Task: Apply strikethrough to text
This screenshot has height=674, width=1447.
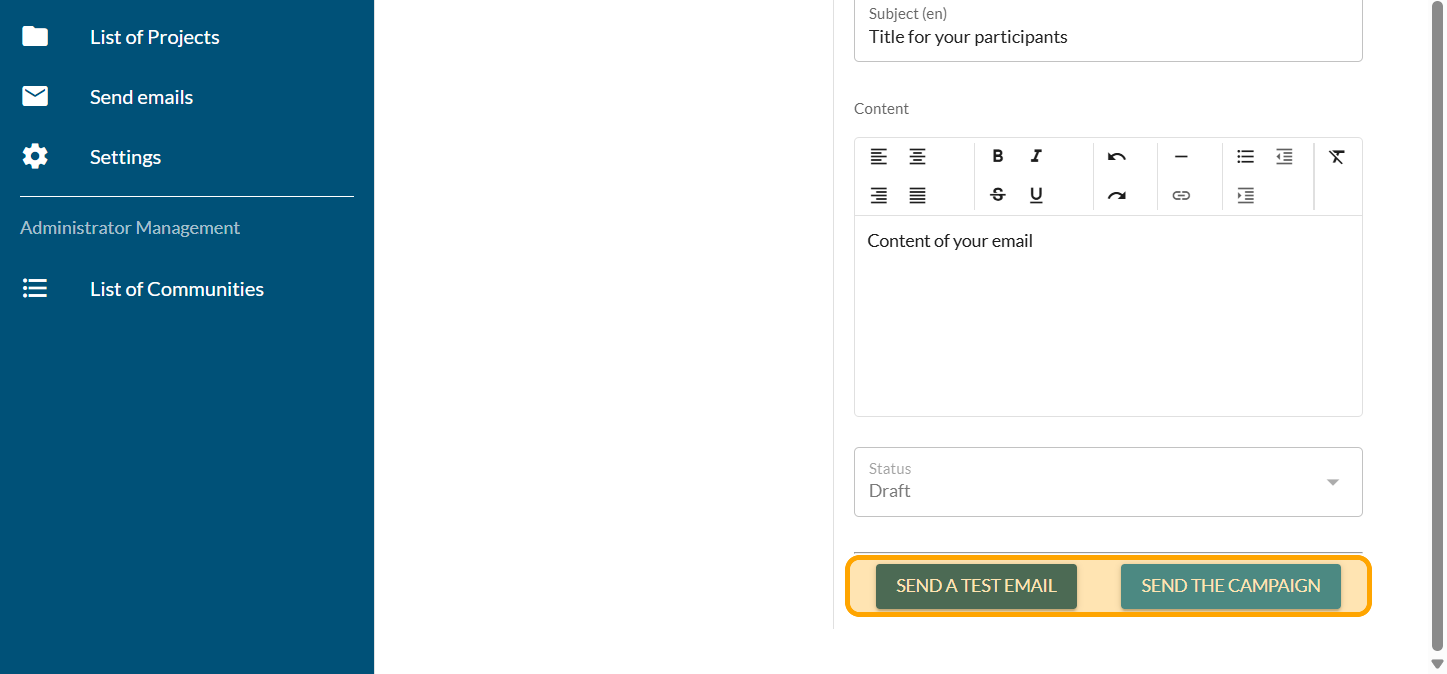Action: tap(997, 196)
